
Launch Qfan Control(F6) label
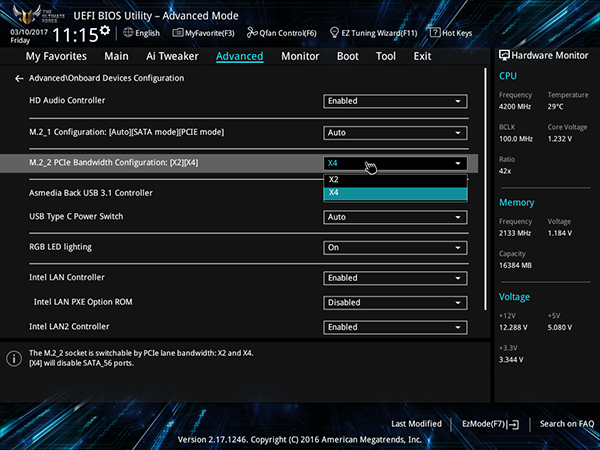coord(288,33)
